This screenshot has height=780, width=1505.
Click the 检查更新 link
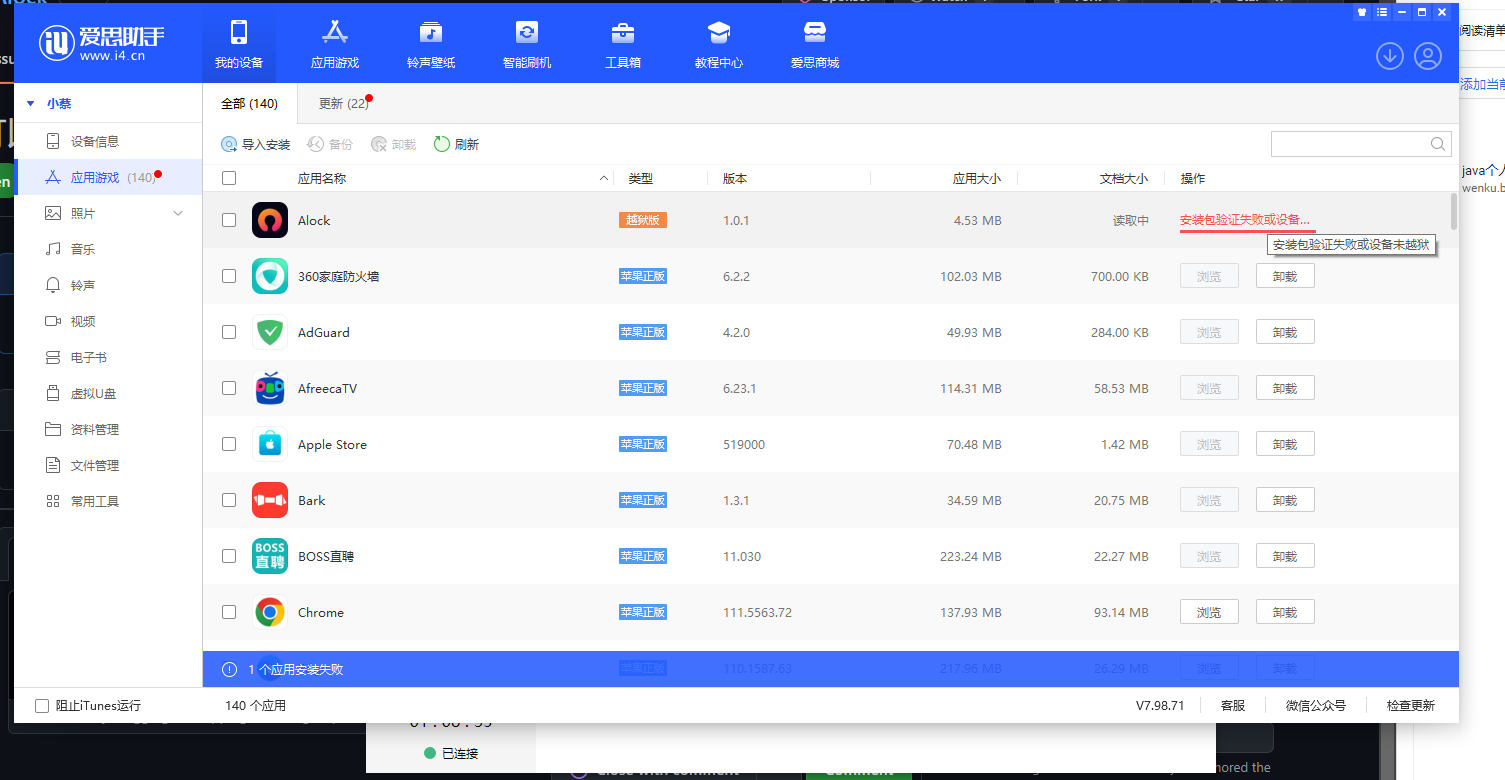(1409, 705)
